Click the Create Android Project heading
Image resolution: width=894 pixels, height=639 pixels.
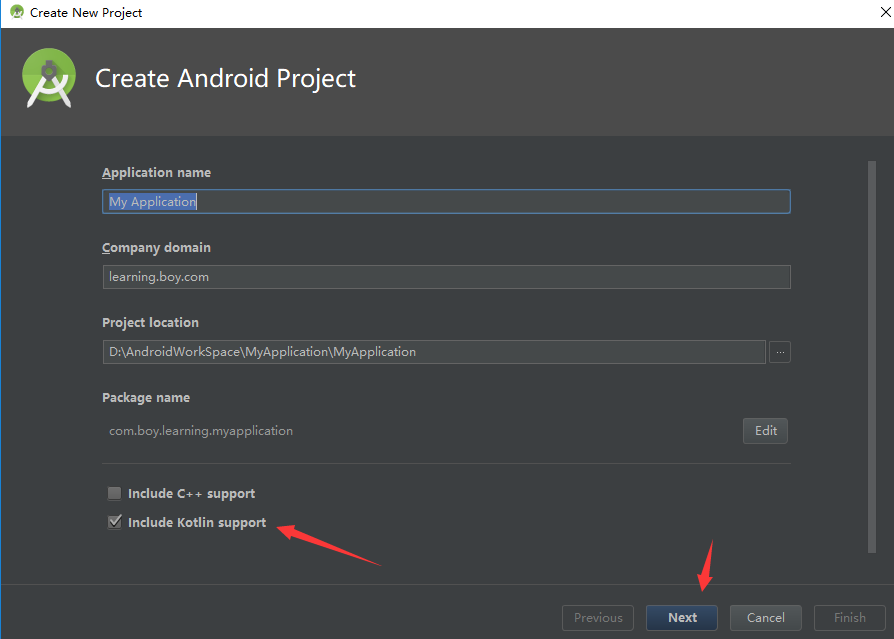pyautogui.click(x=225, y=79)
